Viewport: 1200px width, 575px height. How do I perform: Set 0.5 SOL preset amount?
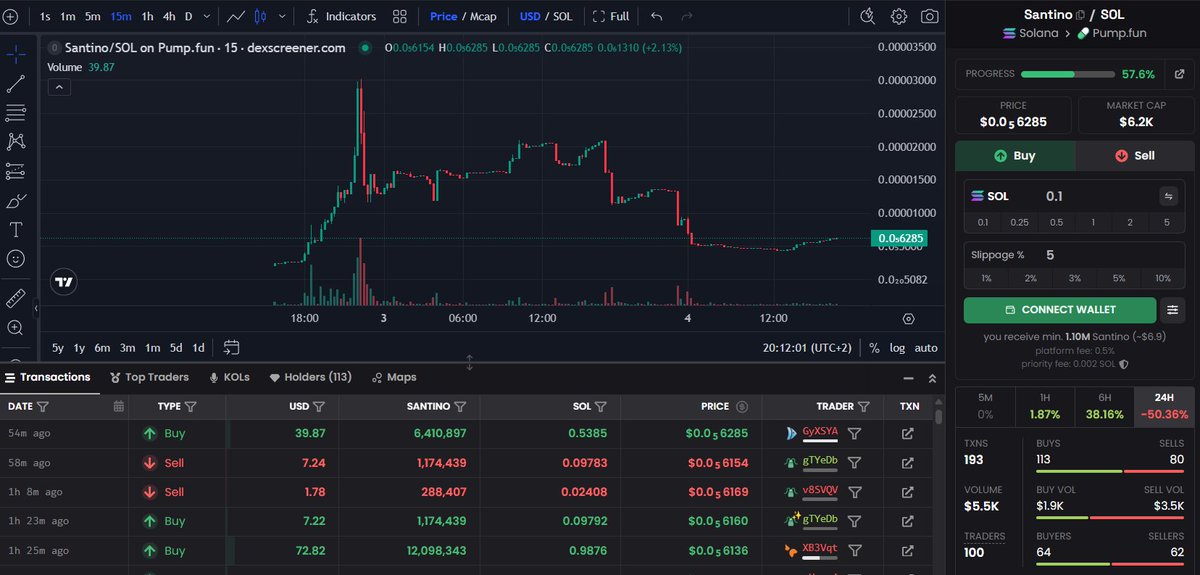click(1055, 222)
